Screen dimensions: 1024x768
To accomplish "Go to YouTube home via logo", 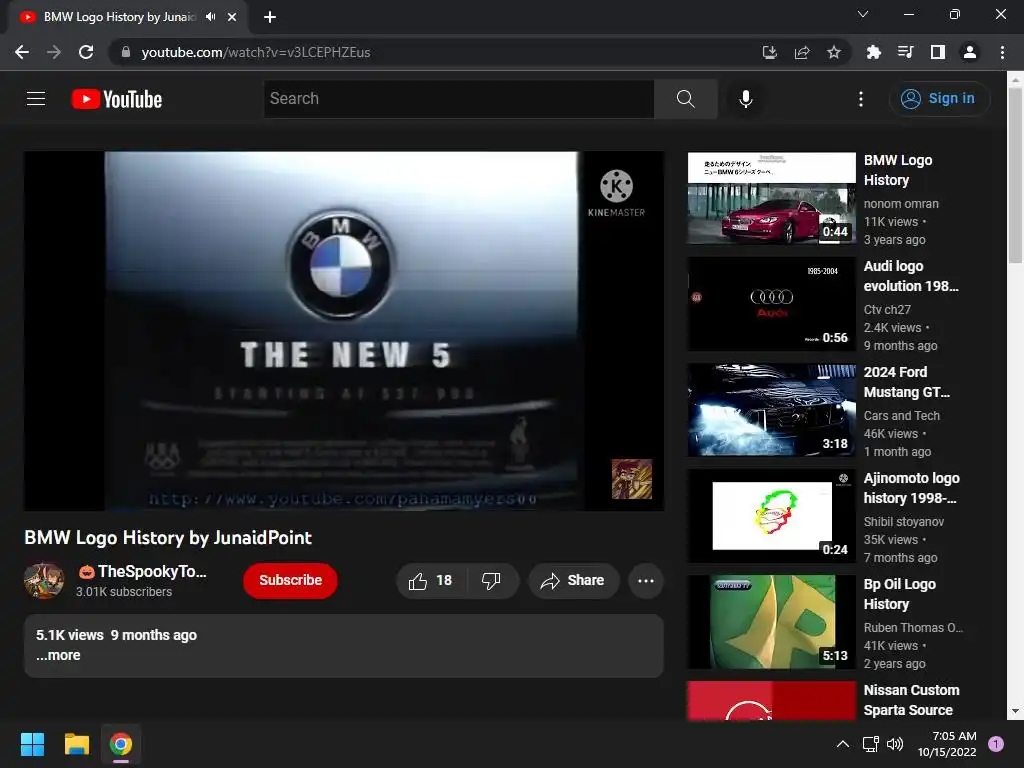I will (x=117, y=99).
